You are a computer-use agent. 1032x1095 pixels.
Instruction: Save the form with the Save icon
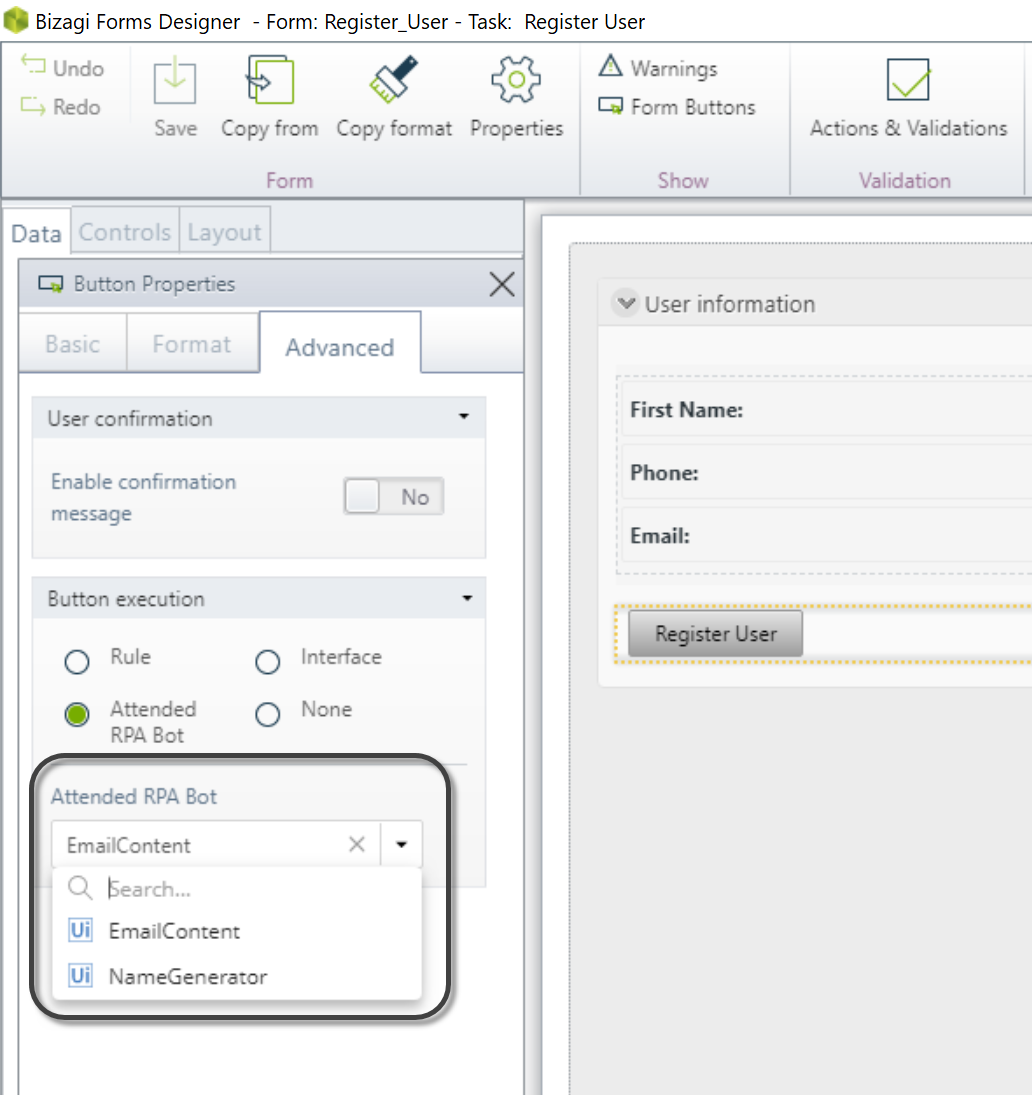click(x=175, y=80)
